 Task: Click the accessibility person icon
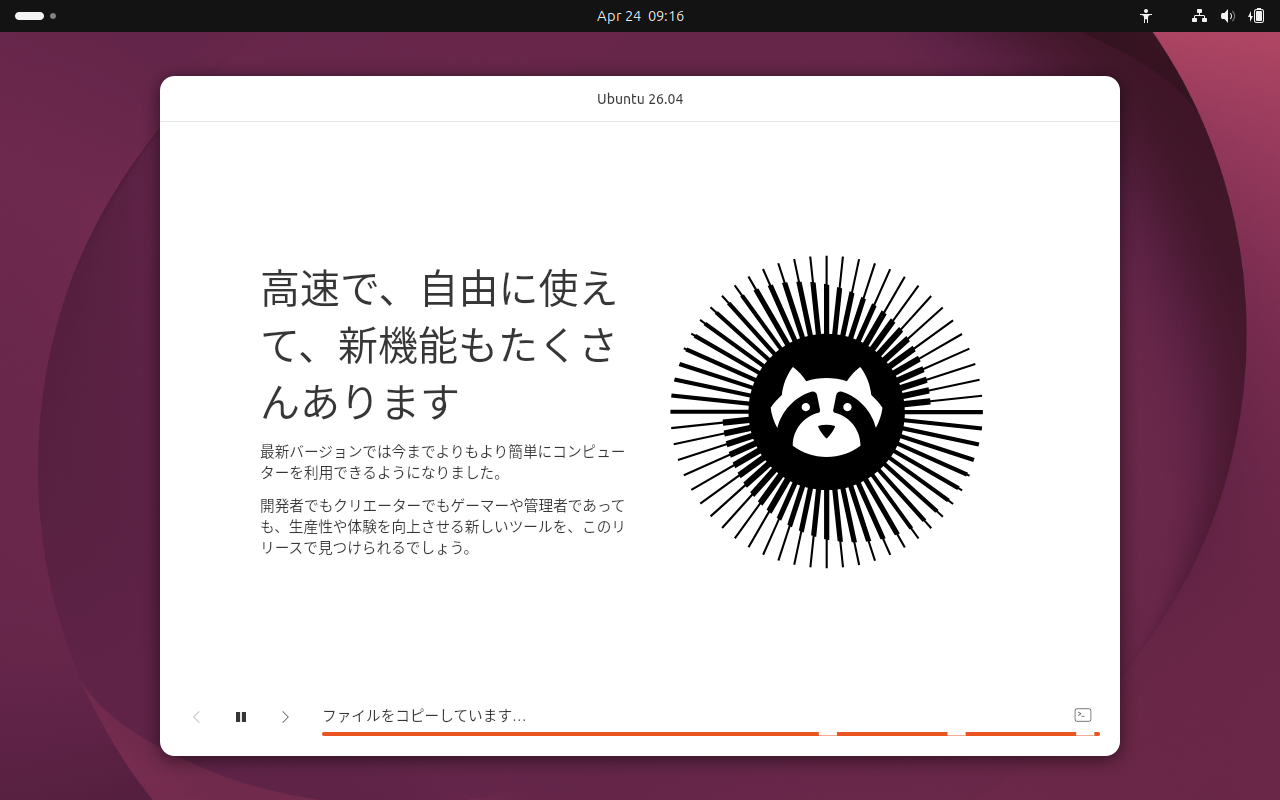[1146, 16]
